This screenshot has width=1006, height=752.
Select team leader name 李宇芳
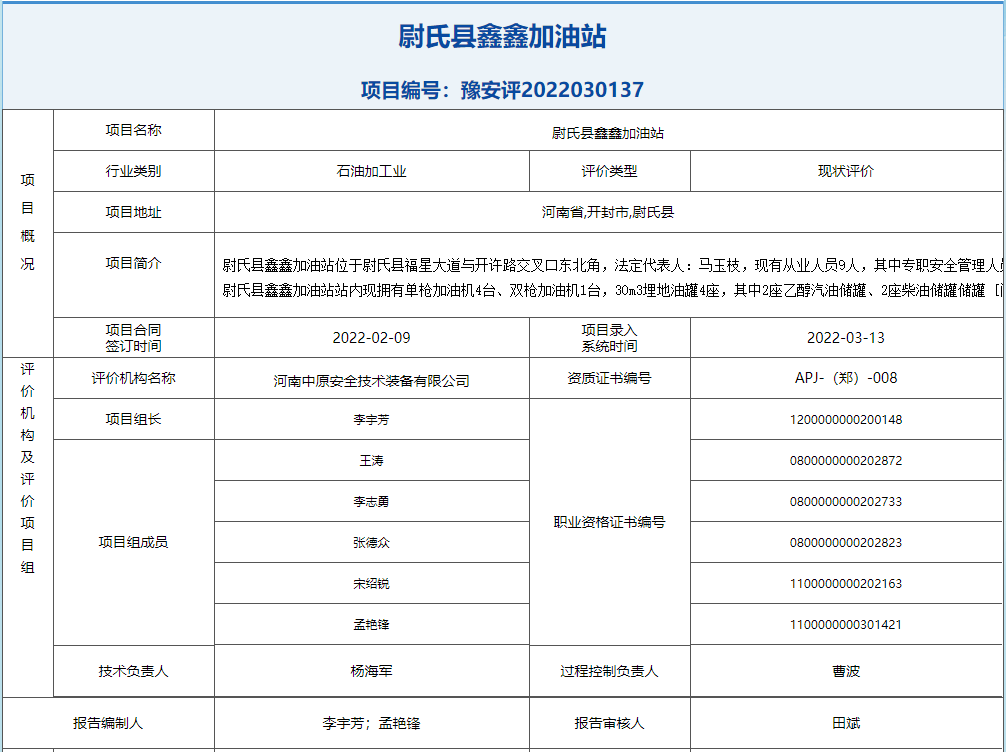[x=371, y=420]
